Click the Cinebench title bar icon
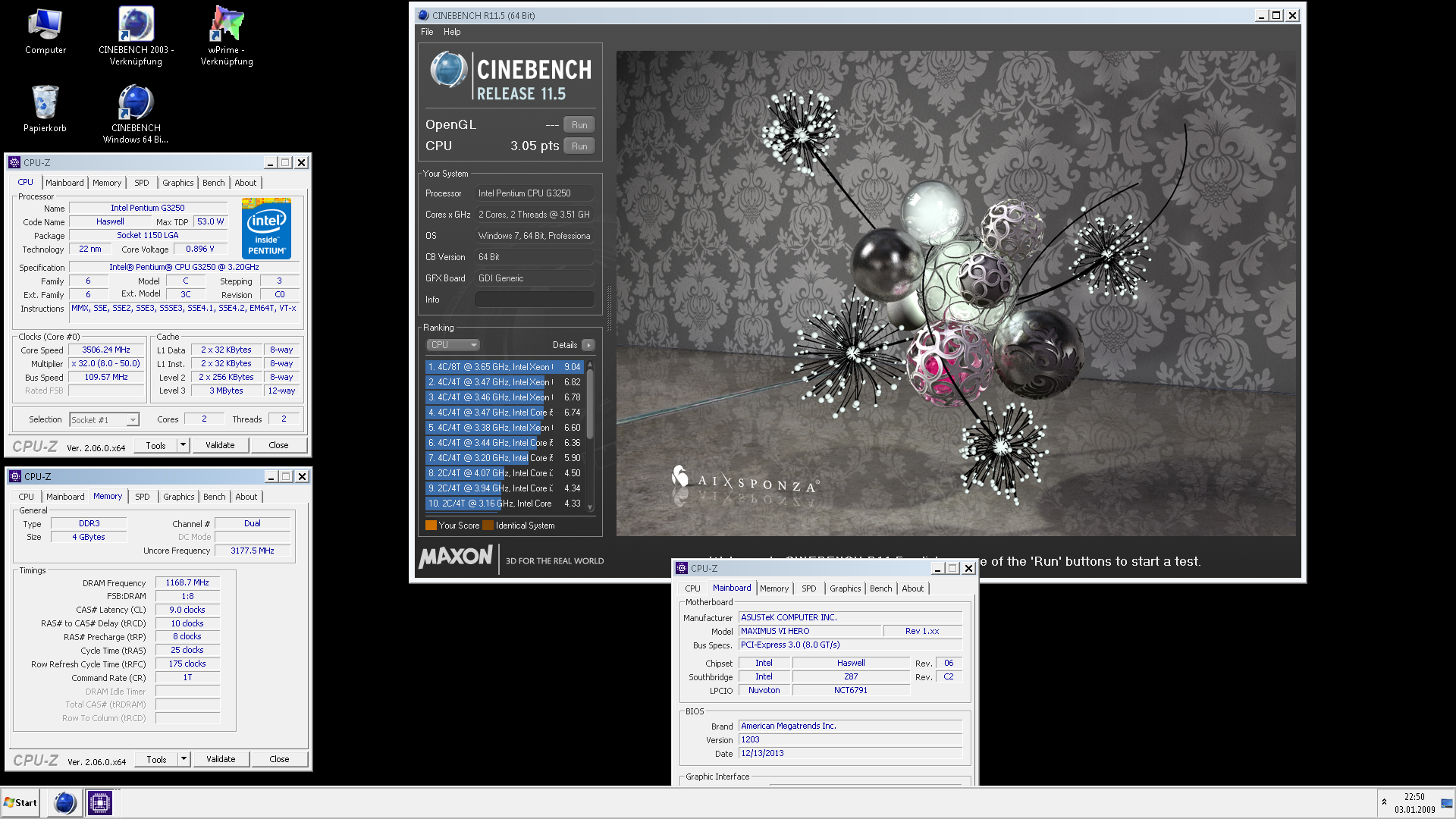 click(424, 15)
